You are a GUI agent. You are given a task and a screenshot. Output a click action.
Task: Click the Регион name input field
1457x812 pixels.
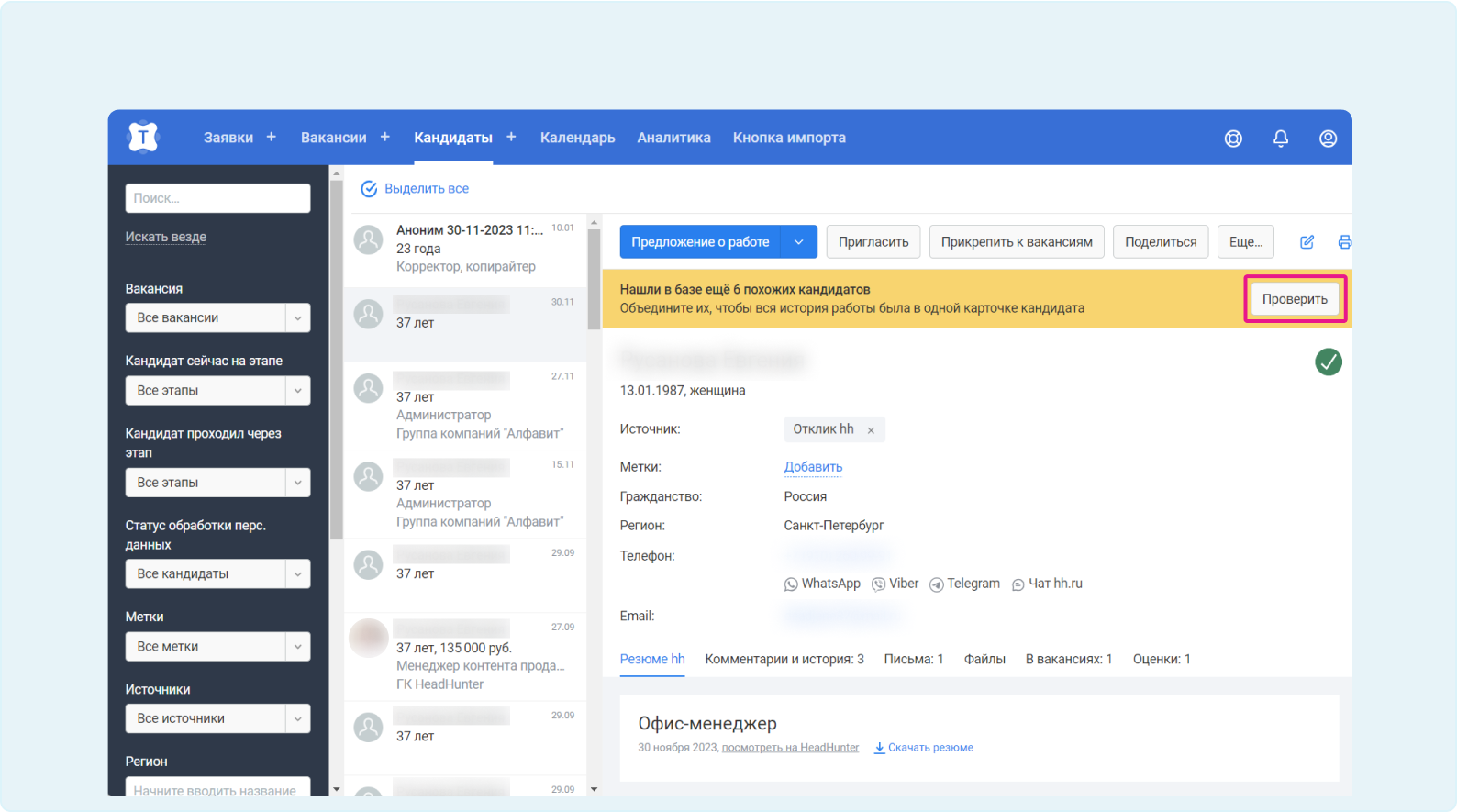point(217,789)
